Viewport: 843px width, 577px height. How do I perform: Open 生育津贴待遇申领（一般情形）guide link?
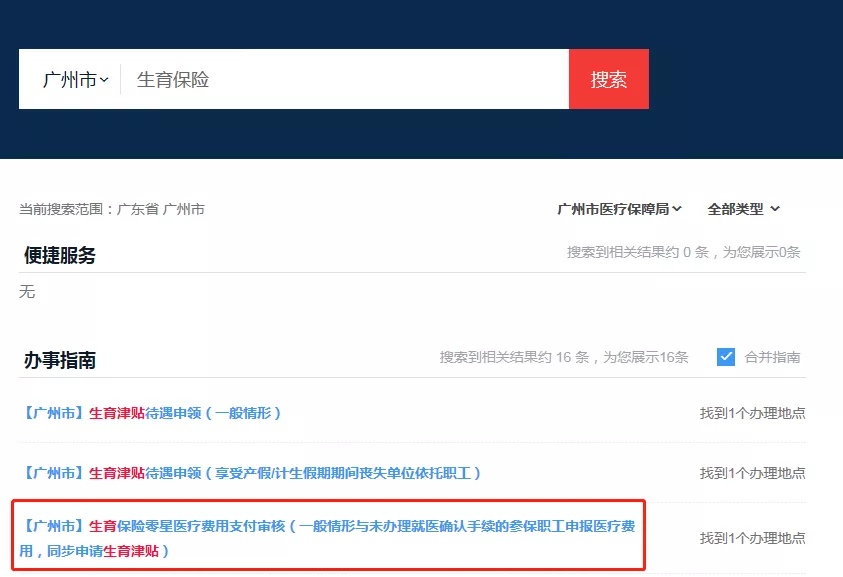click(151, 413)
